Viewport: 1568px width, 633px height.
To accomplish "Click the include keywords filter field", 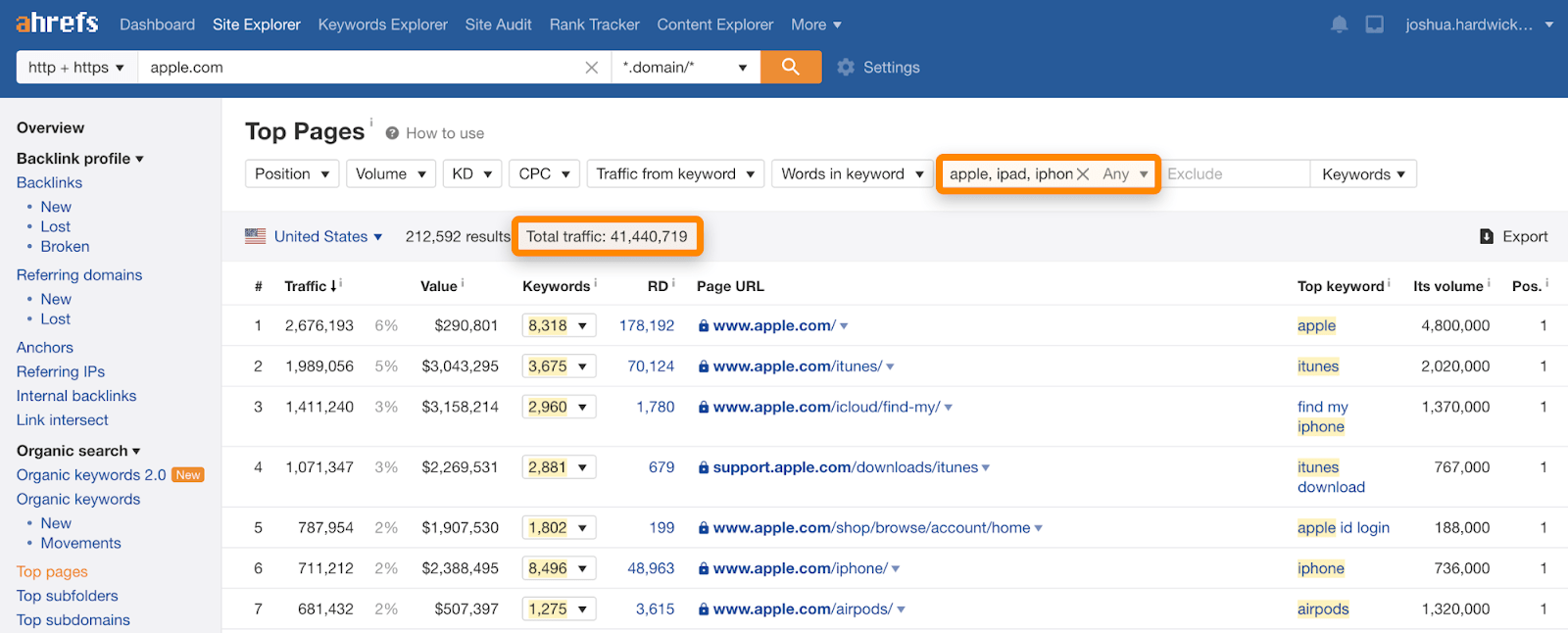I will pos(1010,173).
